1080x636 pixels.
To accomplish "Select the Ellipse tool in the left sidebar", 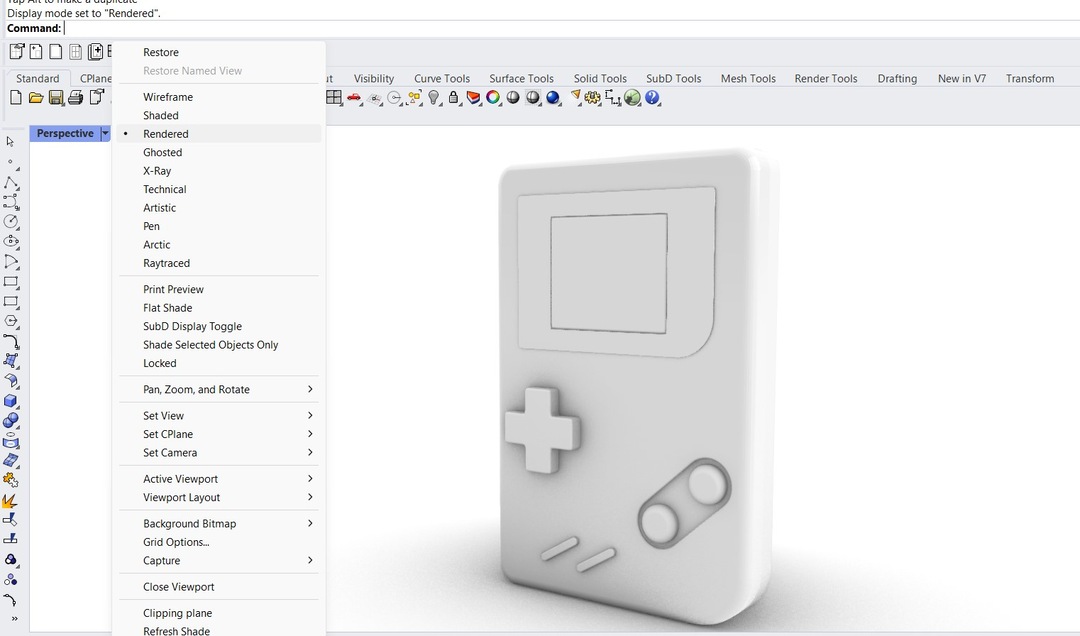I will tap(11, 242).
